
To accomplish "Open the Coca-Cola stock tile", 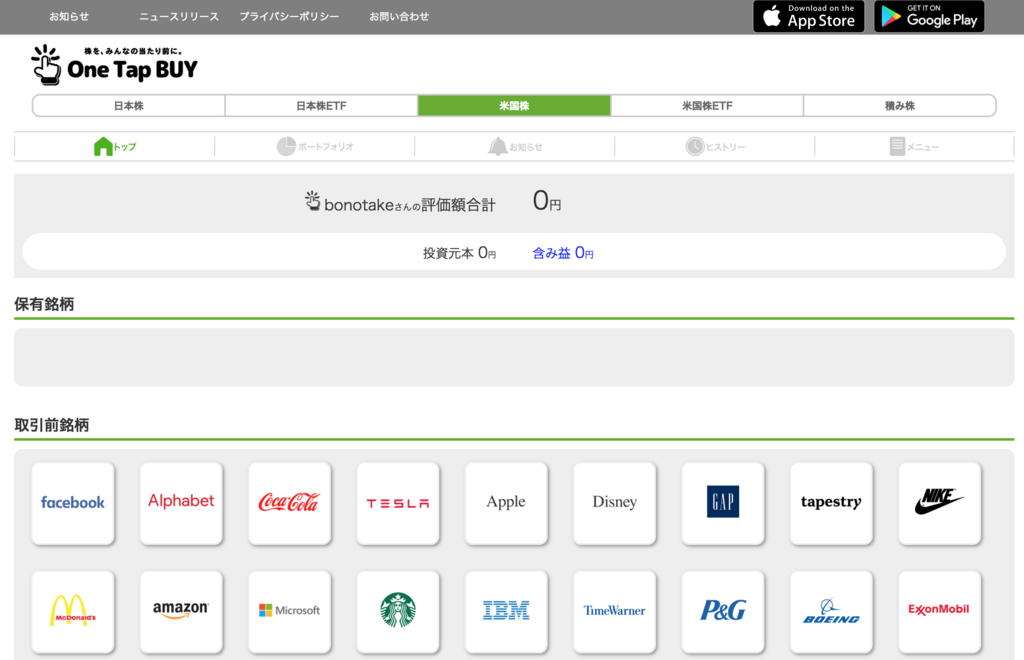I will (290, 503).
